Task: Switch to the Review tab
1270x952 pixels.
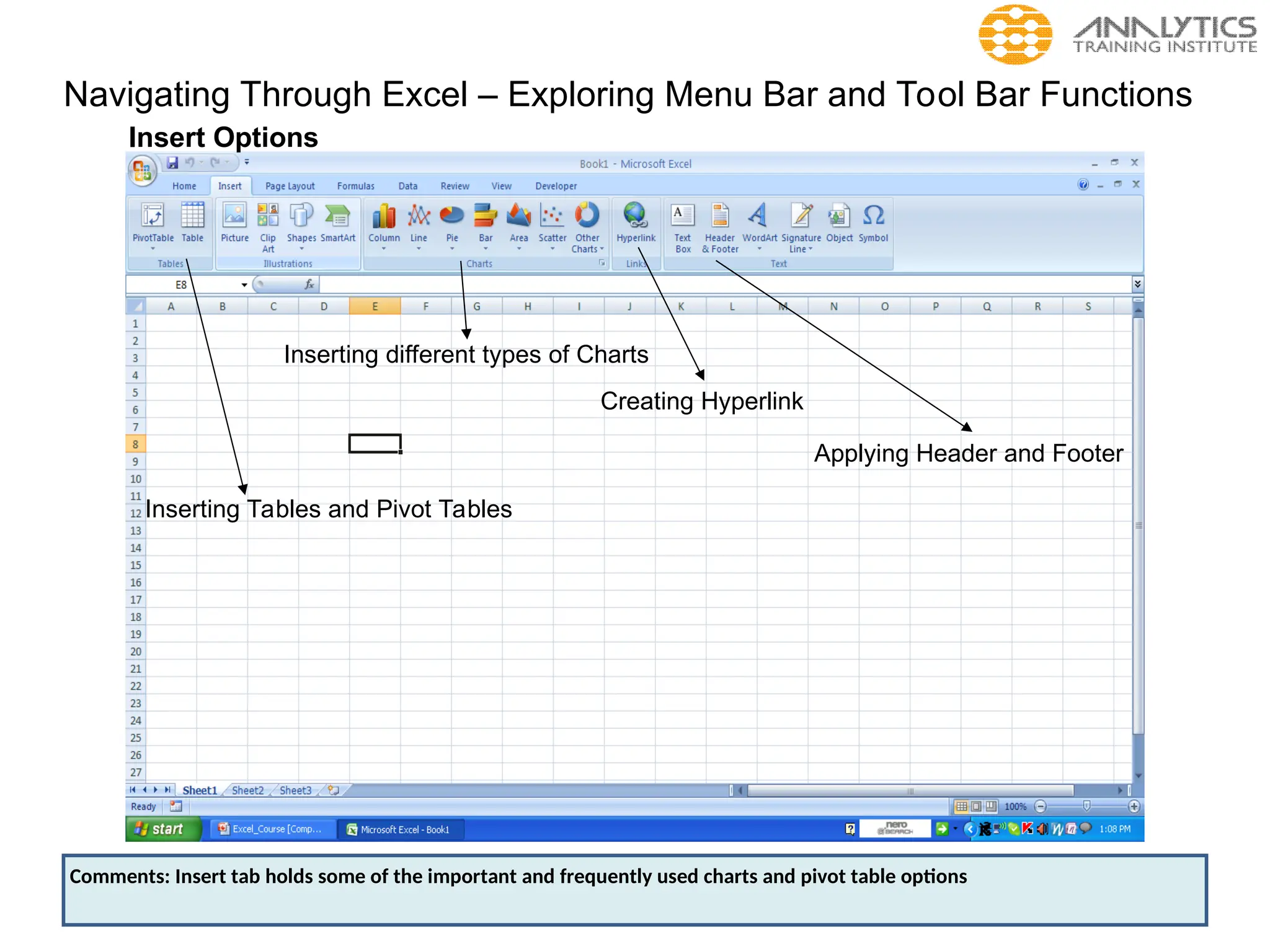Action: pyautogui.click(x=455, y=186)
